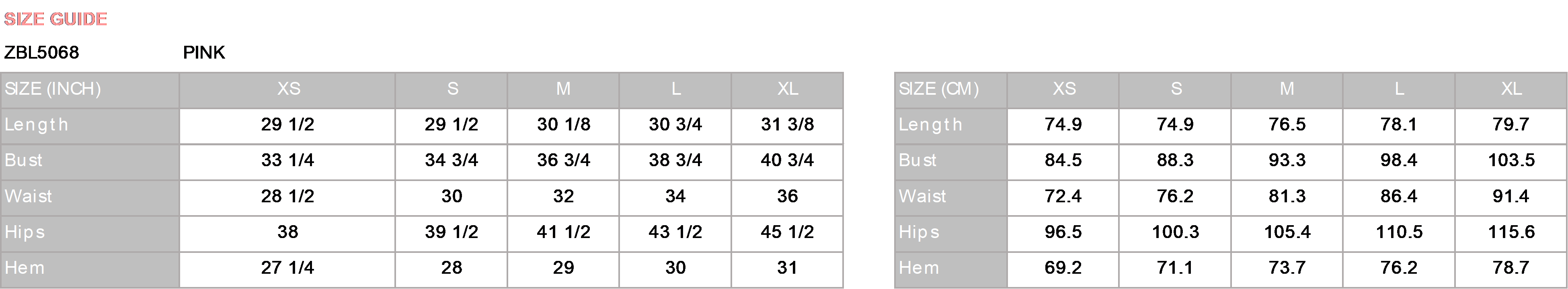Click the S column in CM table
The image size is (1568, 289).
(x=1176, y=89)
